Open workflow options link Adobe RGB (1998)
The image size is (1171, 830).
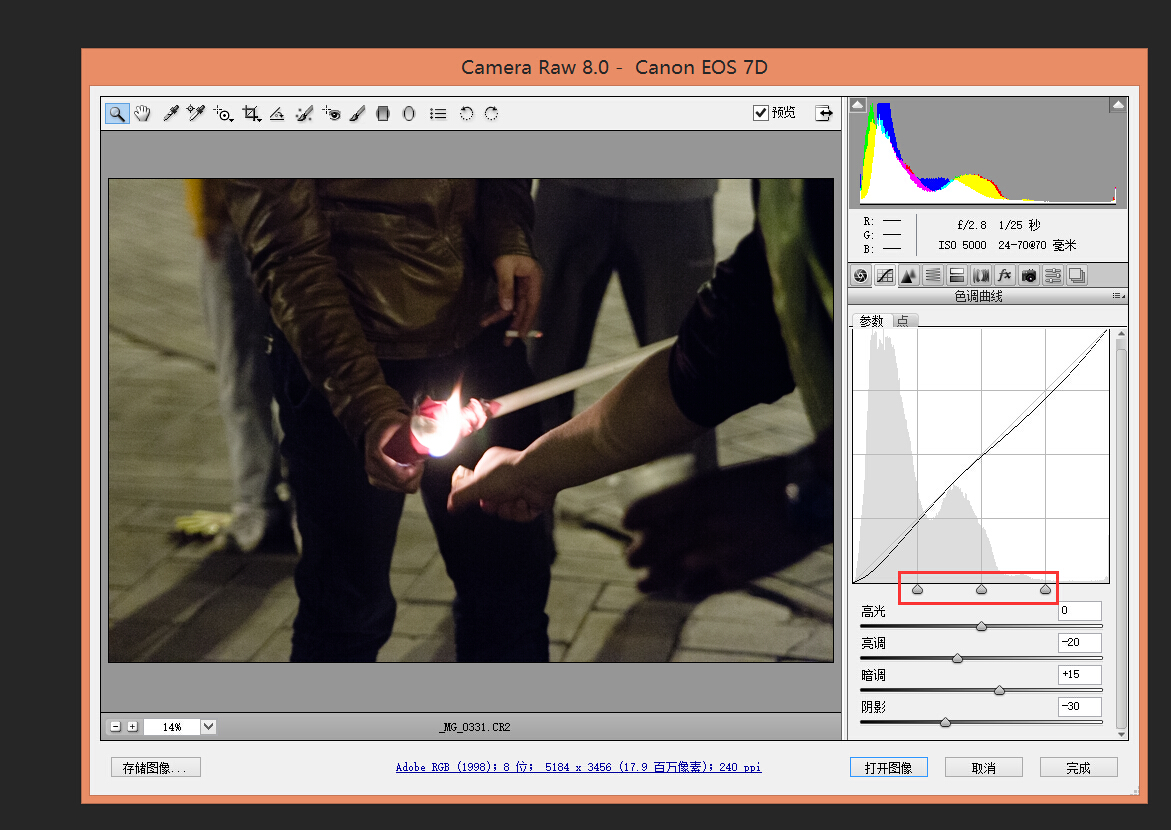[x=578, y=768]
